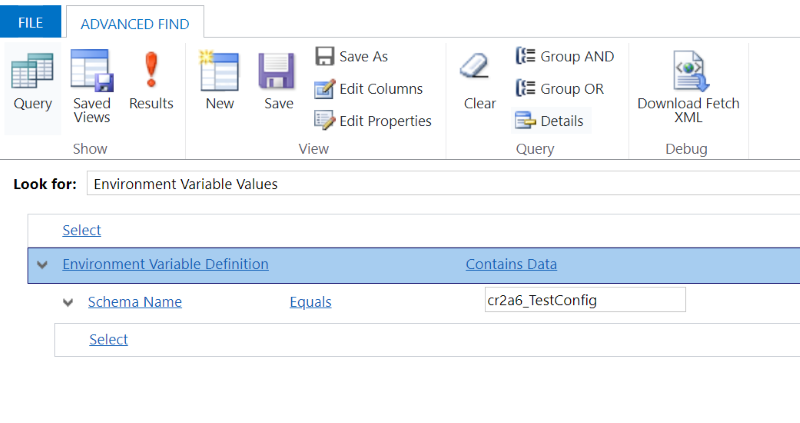Expand options arrow beside Schema Name
The image size is (800, 423).
click(x=68, y=303)
